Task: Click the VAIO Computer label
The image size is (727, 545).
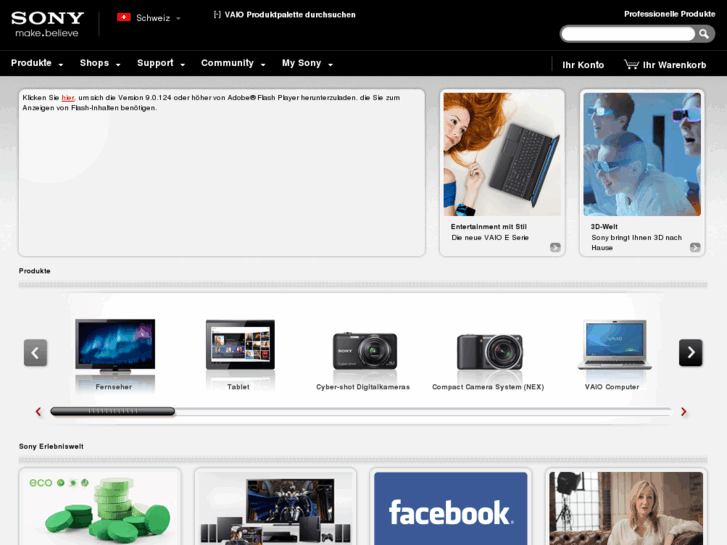Action: coord(612,387)
